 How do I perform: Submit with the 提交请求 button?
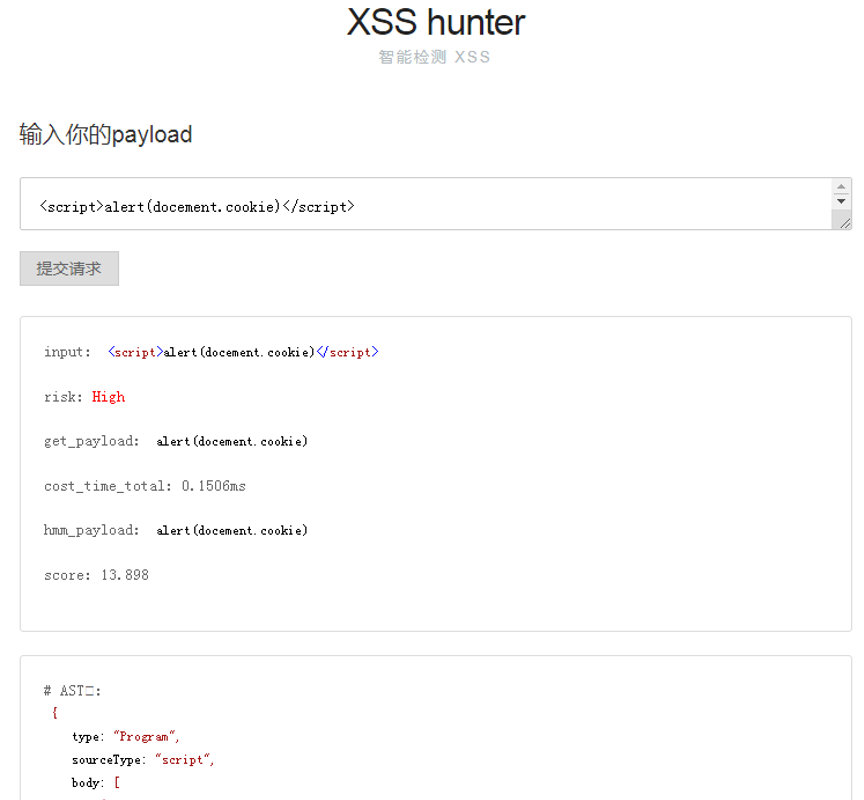coord(69,268)
